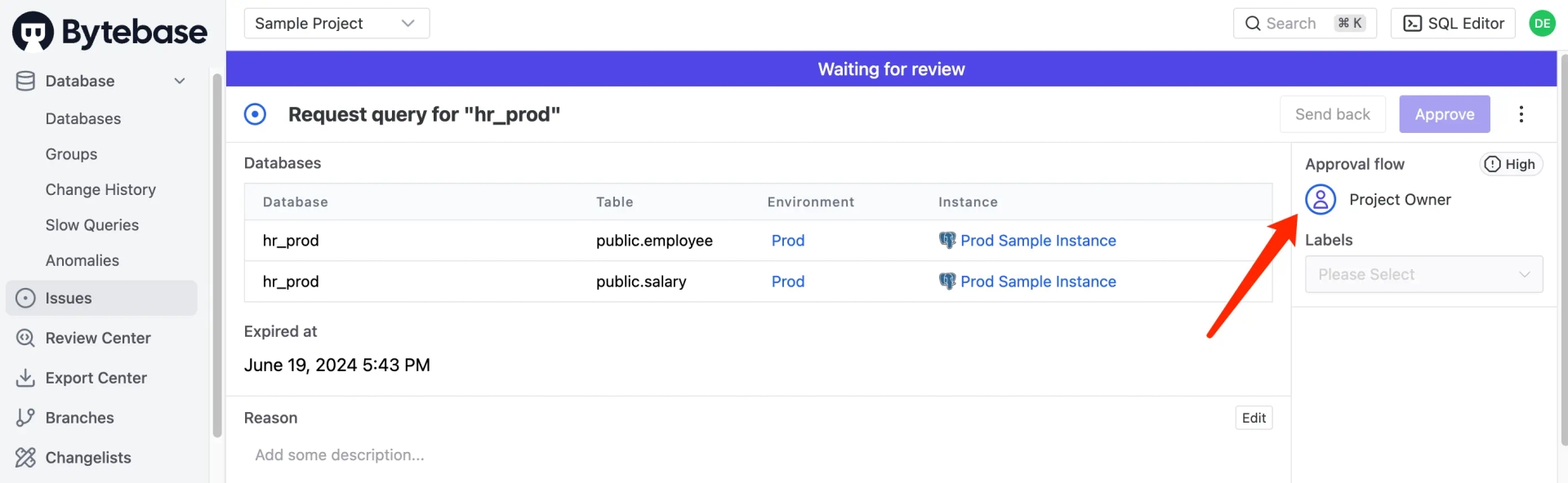Go to Issues page
The height and width of the screenshot is (483, 1568).
[x=101, y=298]
